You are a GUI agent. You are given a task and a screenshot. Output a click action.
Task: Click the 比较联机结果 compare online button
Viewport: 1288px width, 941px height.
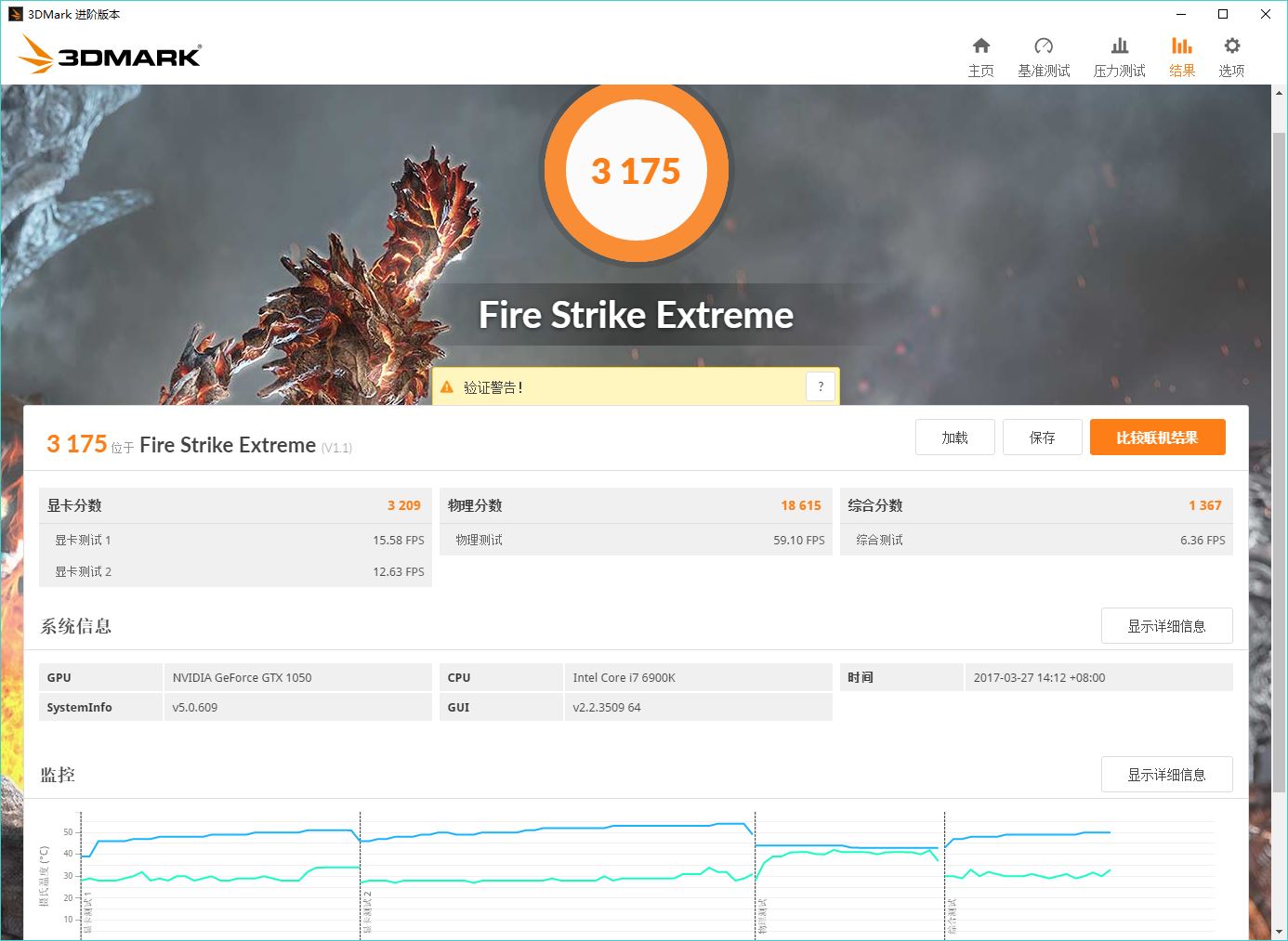[1158, 438]
